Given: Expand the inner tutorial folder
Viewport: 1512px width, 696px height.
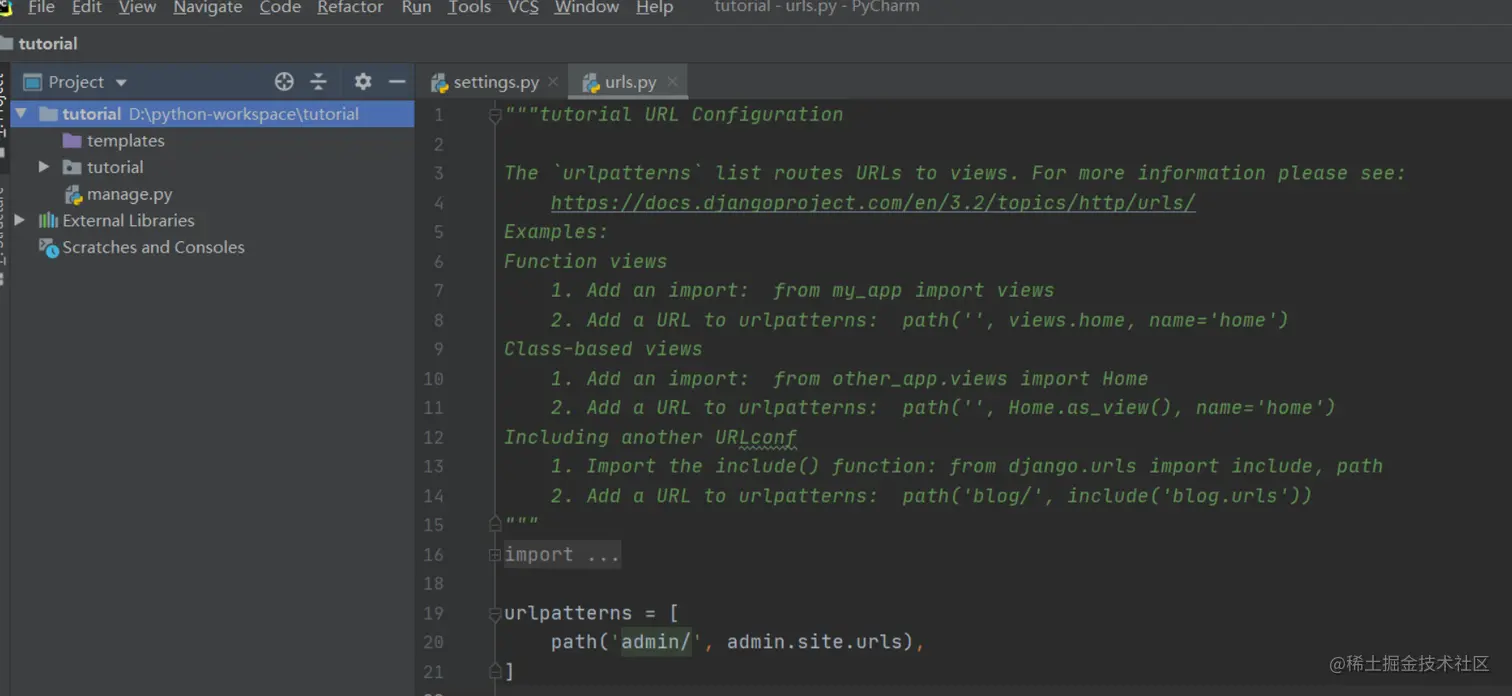Looking at the screenshot, I should (x=44, y=167).
